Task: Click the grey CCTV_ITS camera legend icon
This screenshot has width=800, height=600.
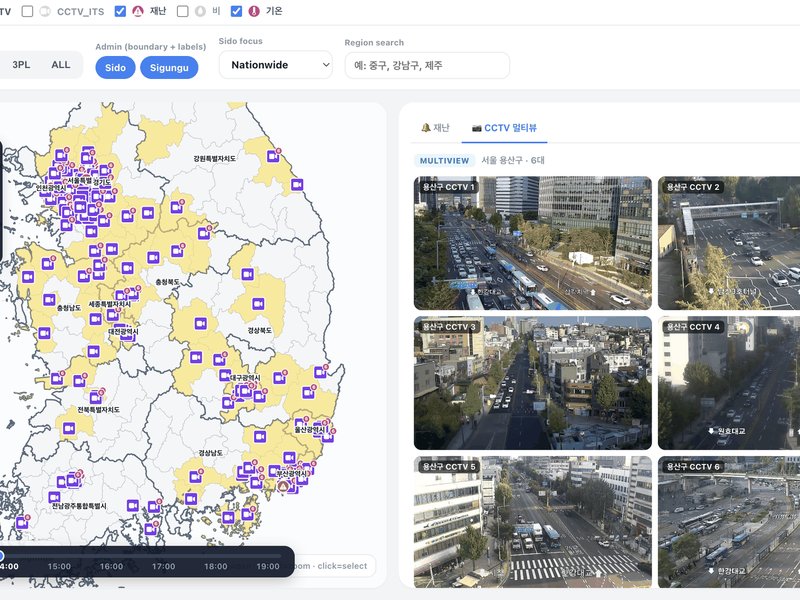Action: [x=45, y=11]
